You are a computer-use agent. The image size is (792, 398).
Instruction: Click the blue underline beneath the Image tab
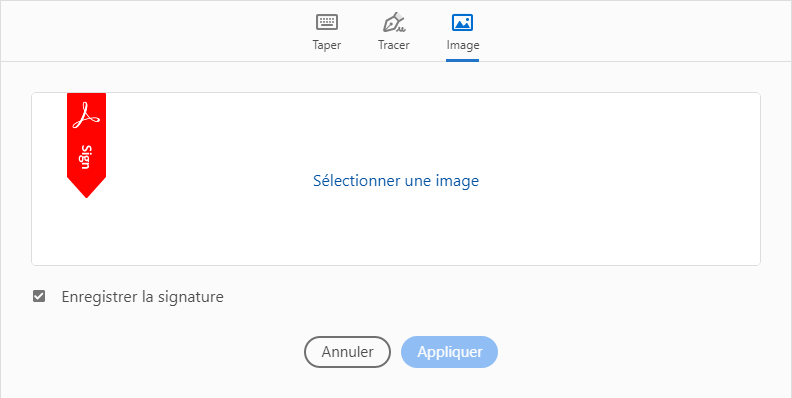(x=462, y=60)
